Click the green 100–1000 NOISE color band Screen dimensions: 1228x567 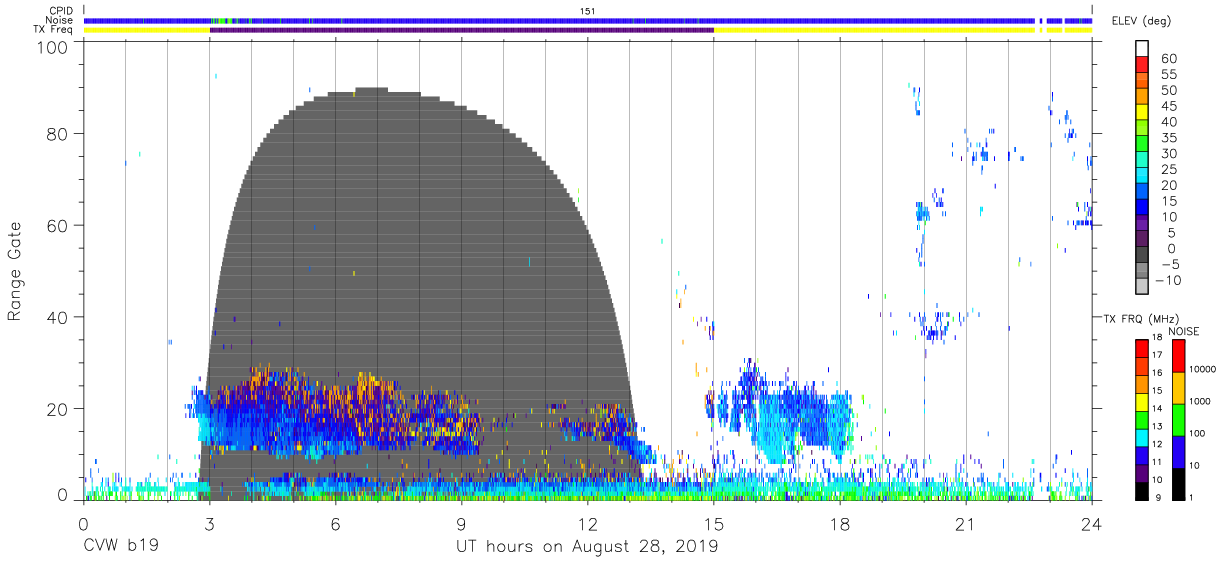tap(1178, 419)
